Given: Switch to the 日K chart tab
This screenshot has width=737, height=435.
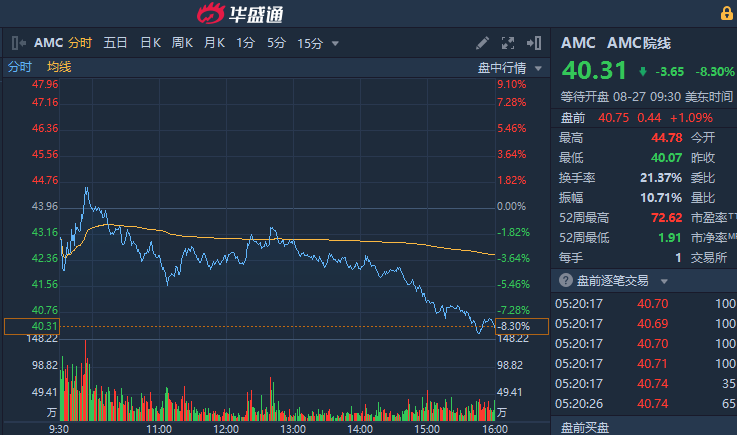Looking at the screenshot, I should (150, 43).
